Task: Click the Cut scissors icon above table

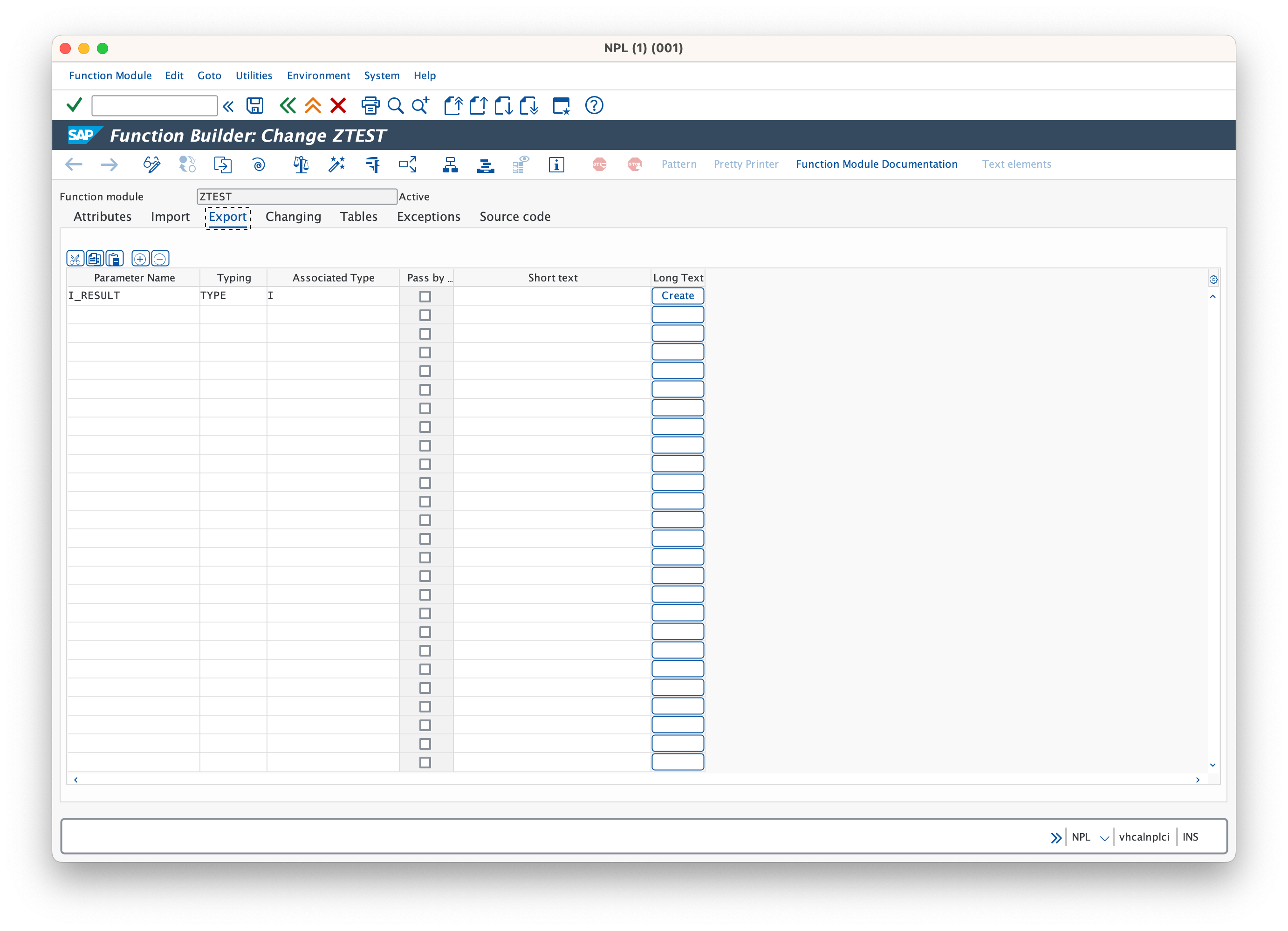Action: pos(75,259)
